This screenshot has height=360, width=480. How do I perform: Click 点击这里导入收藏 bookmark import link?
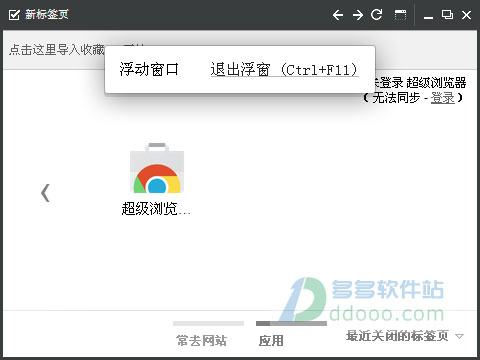click(57, 50)
